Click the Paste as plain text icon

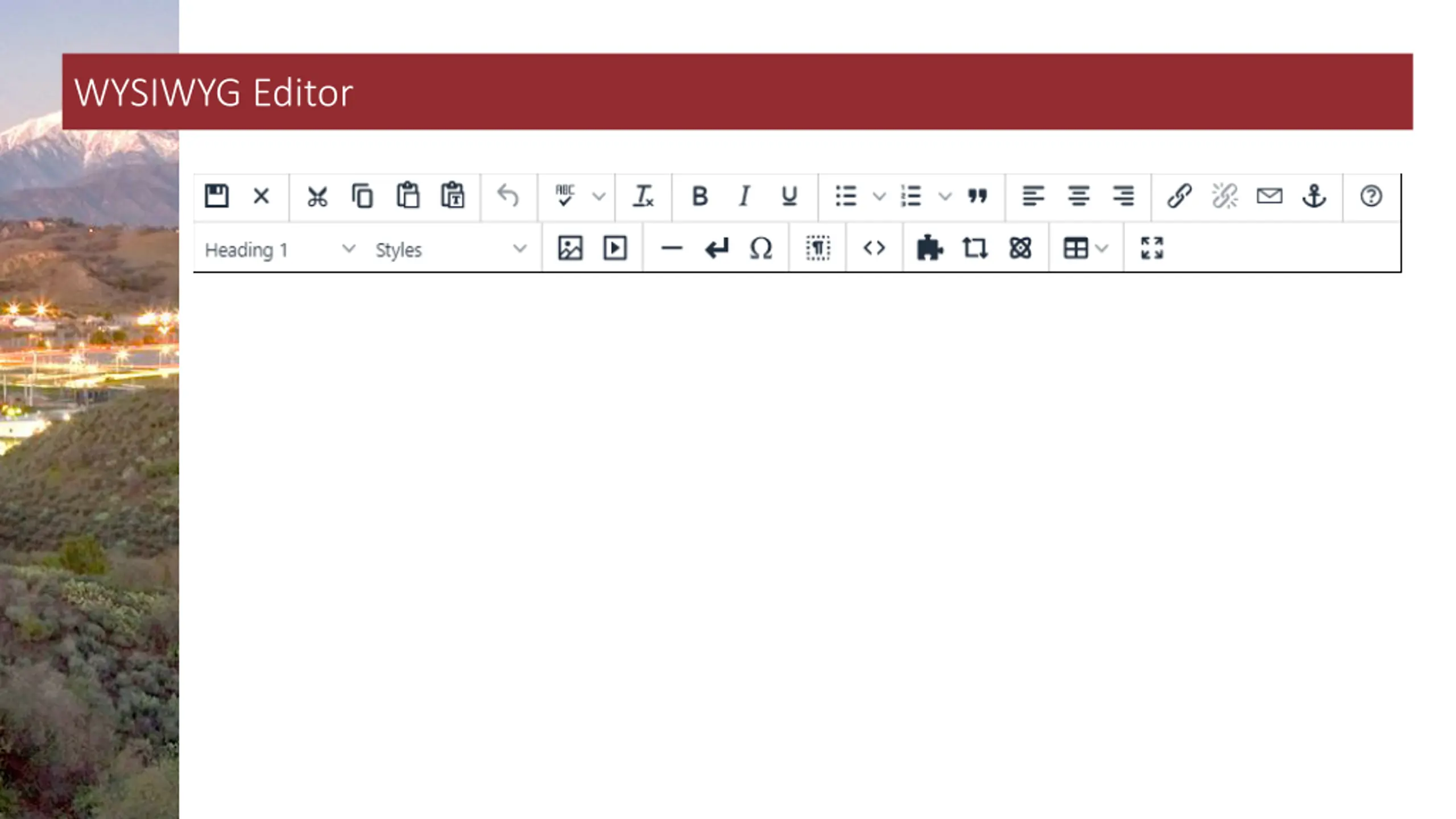click(x=453, y=196)
